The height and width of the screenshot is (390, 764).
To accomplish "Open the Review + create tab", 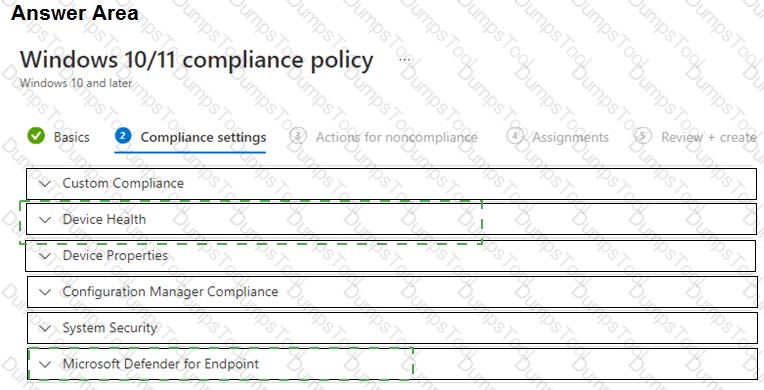I will pos(708,137).
